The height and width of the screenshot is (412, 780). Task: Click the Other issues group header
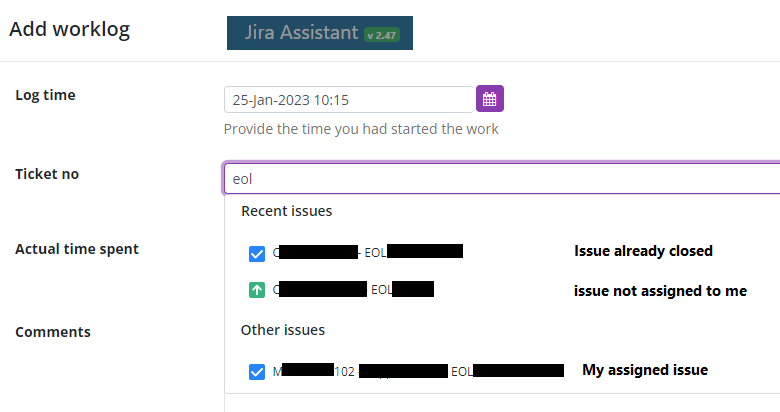click(283, 330)
